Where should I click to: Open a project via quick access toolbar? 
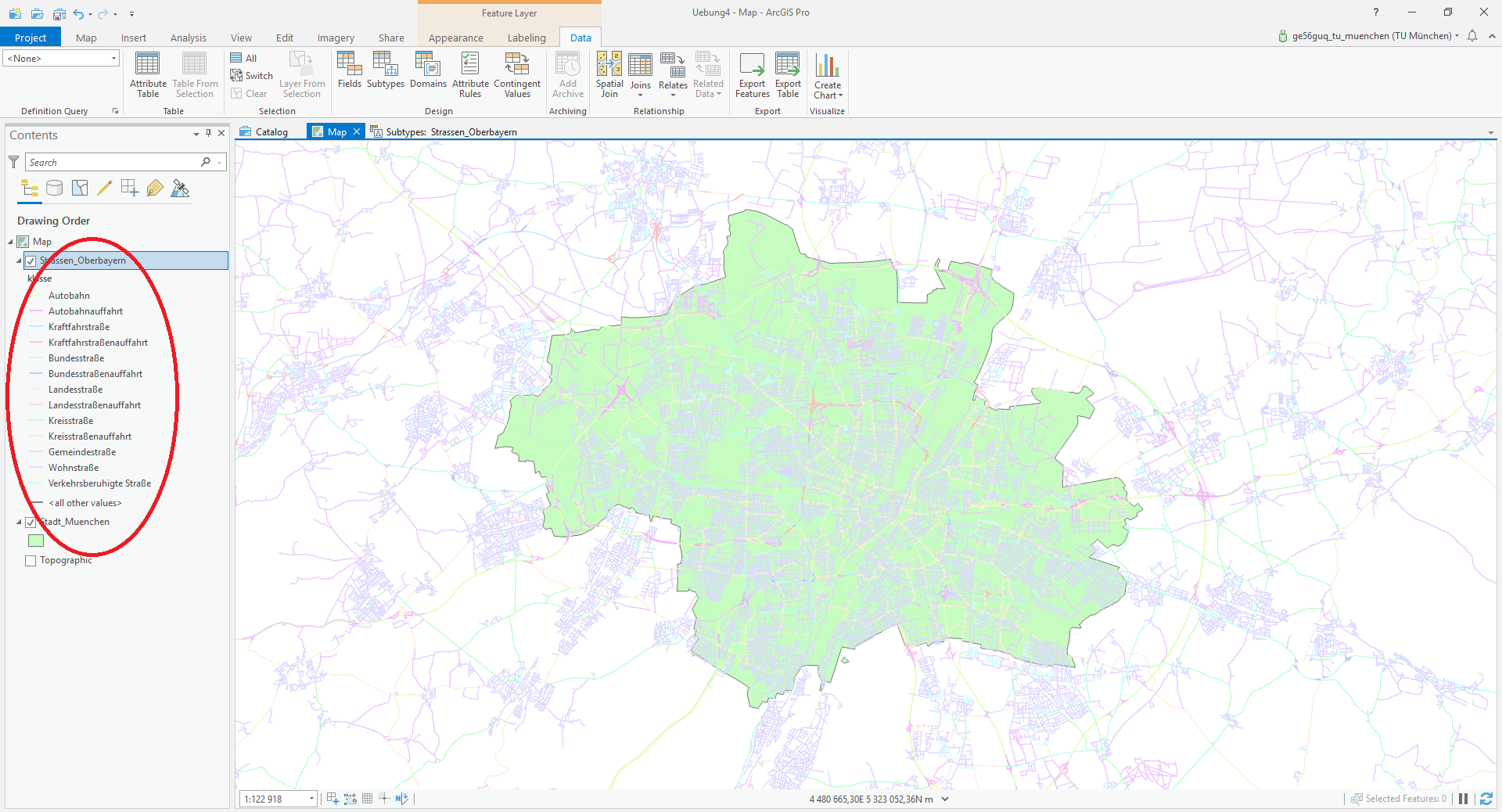pyautogui.click(x=37, y=13)
